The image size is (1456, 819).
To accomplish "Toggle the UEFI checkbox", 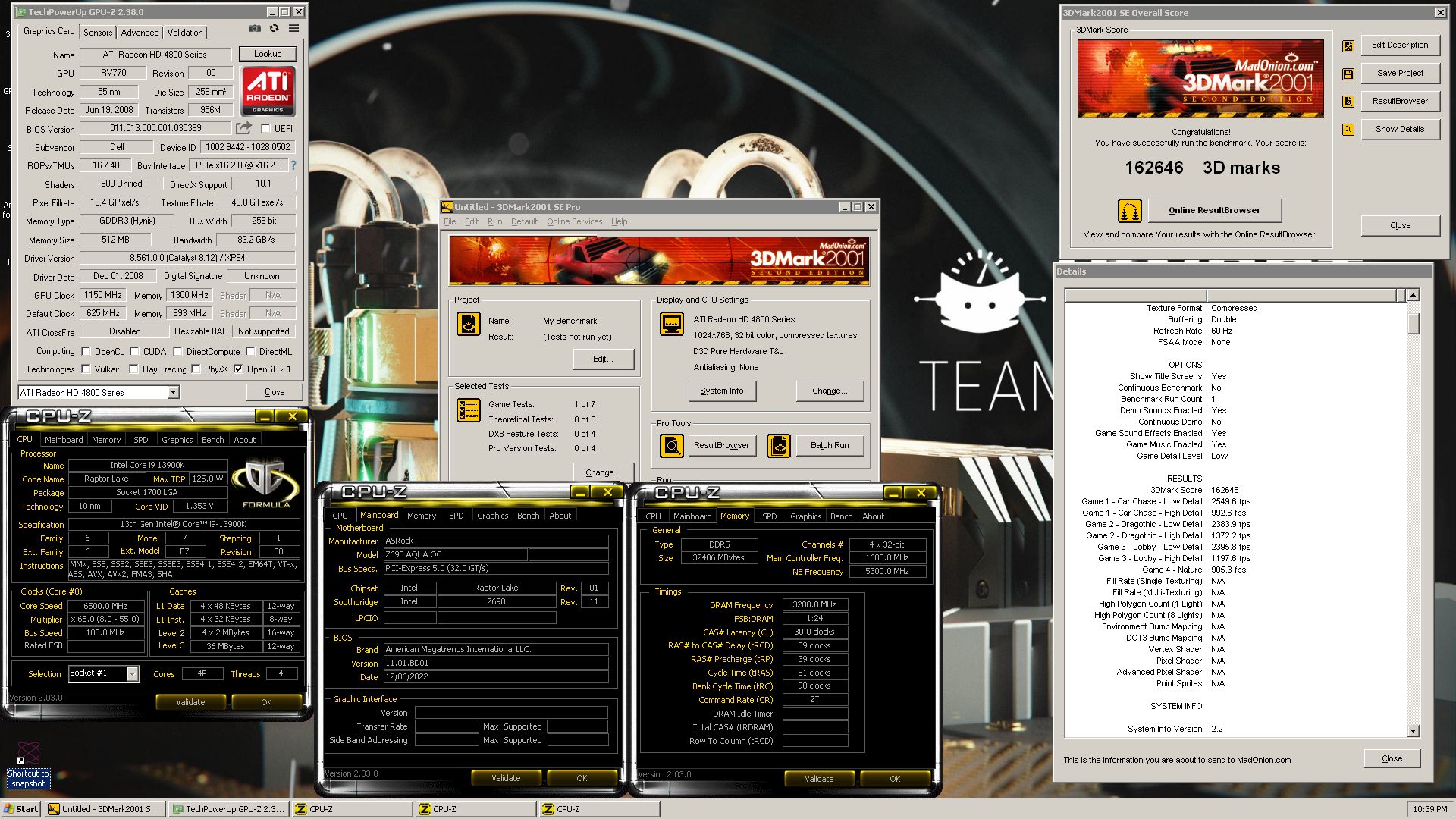I will pyautogui.click(x=265, y=129).
